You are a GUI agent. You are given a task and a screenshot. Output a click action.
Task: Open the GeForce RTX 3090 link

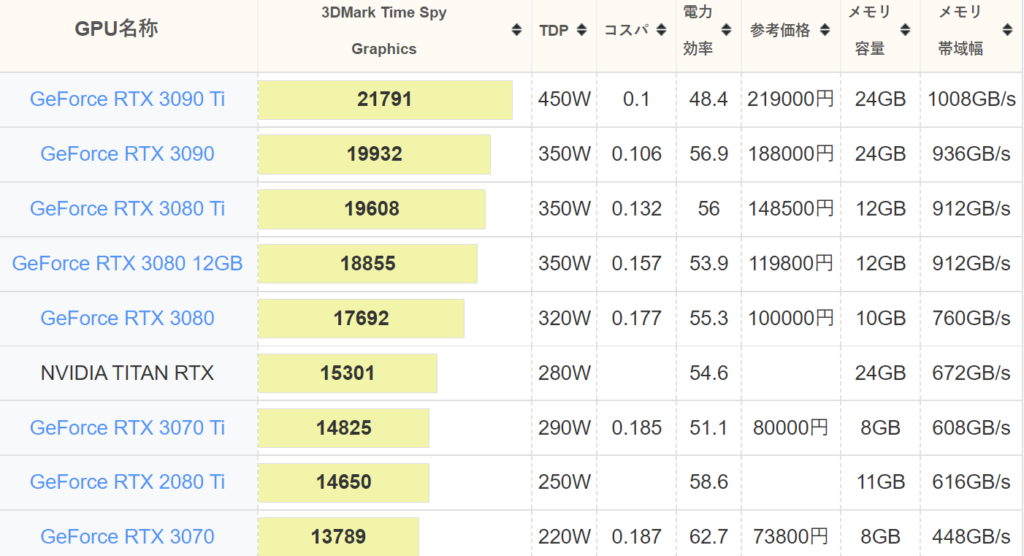pyautogui.click(x=127, y=154)
